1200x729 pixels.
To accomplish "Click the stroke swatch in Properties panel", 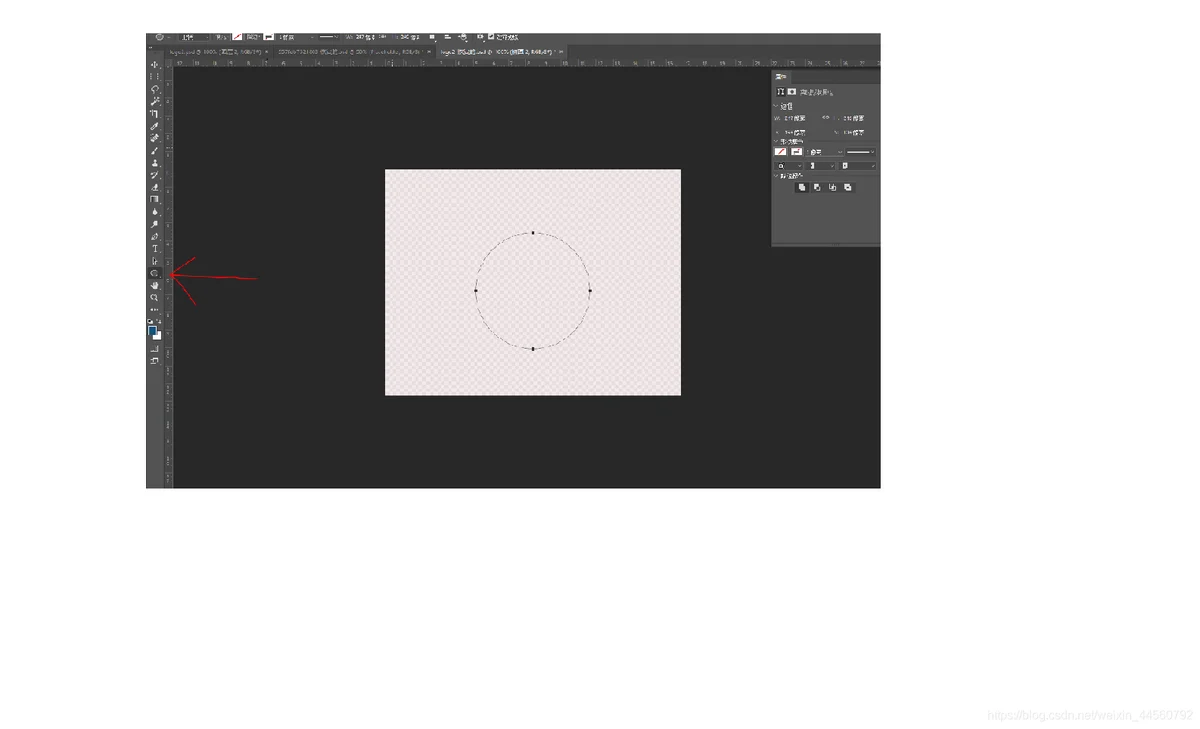I will pyautogui.click(x=797, y=152).
